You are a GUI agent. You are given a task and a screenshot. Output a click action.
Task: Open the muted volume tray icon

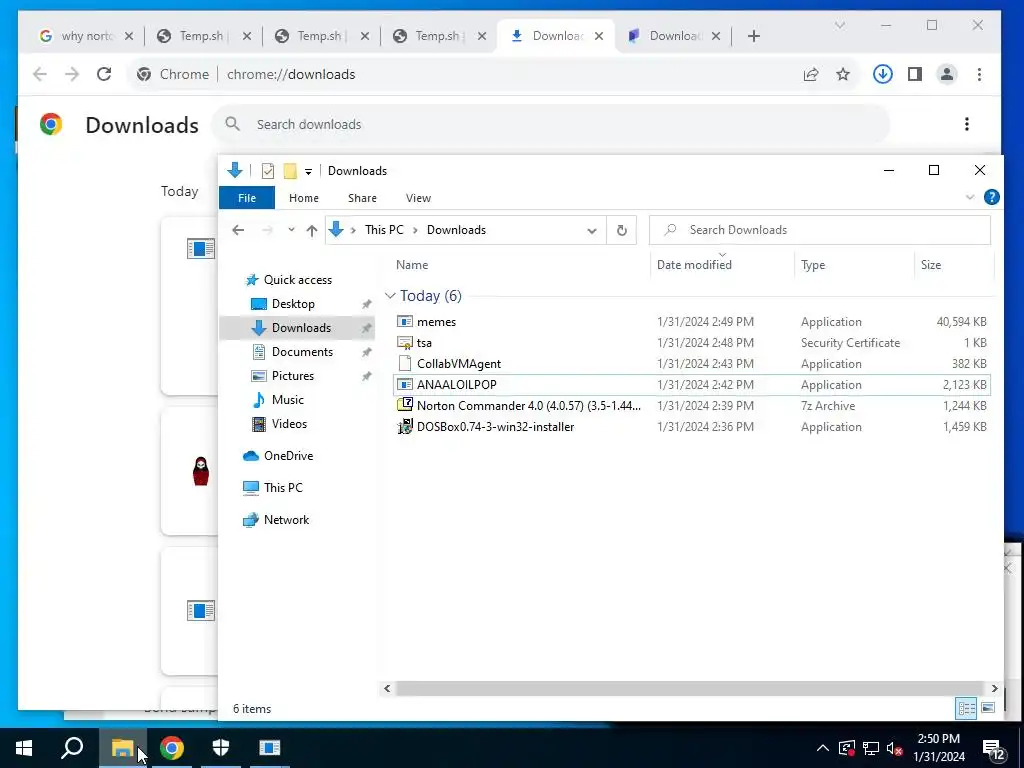[894, 748]
